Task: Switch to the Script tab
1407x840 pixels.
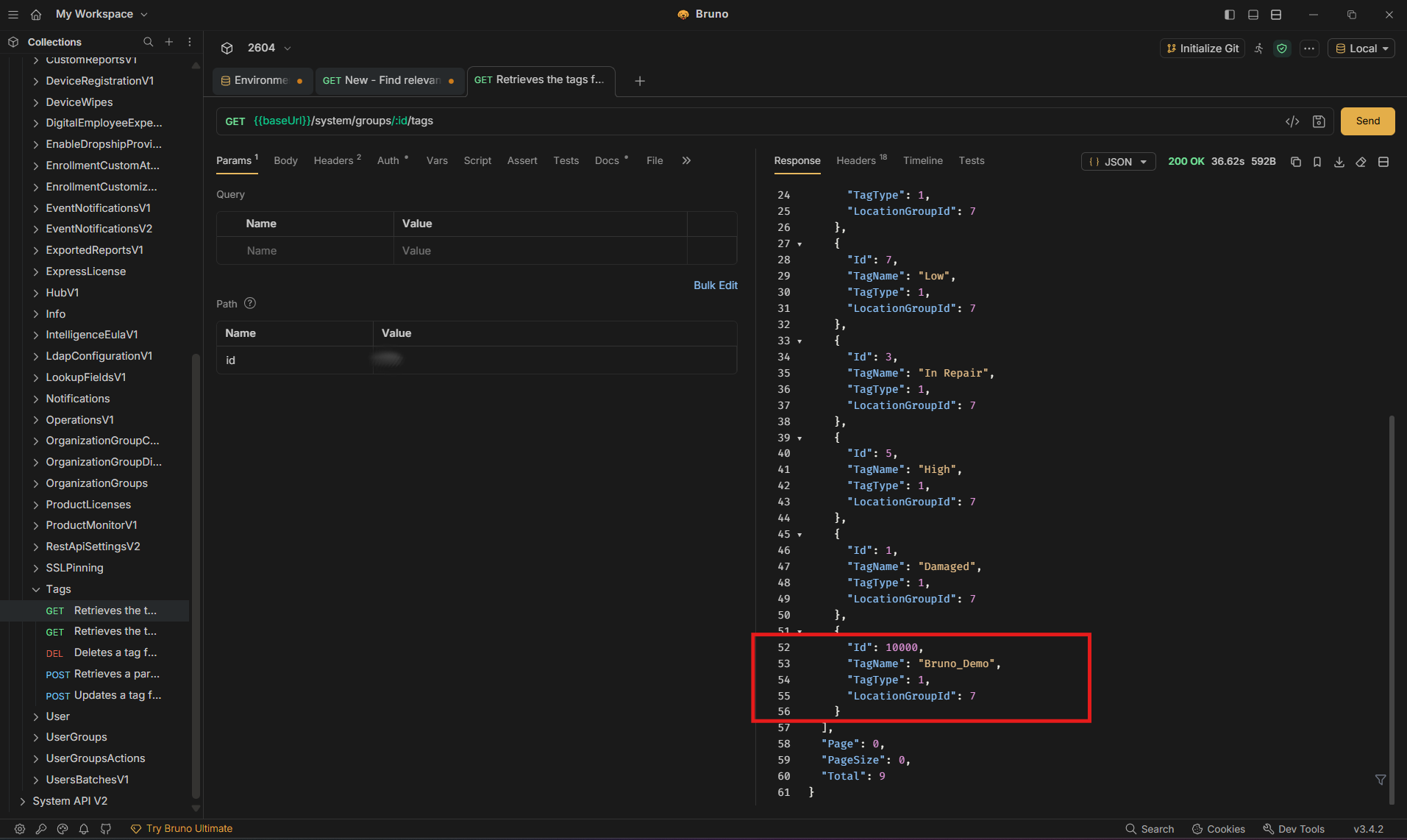Action: 477,160
